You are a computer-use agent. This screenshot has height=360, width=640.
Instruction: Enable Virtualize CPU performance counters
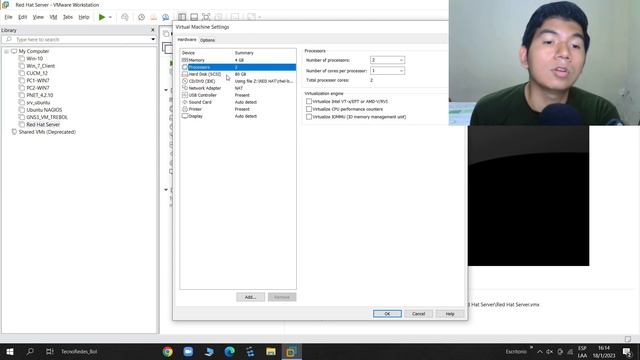(x=309, y=109)
